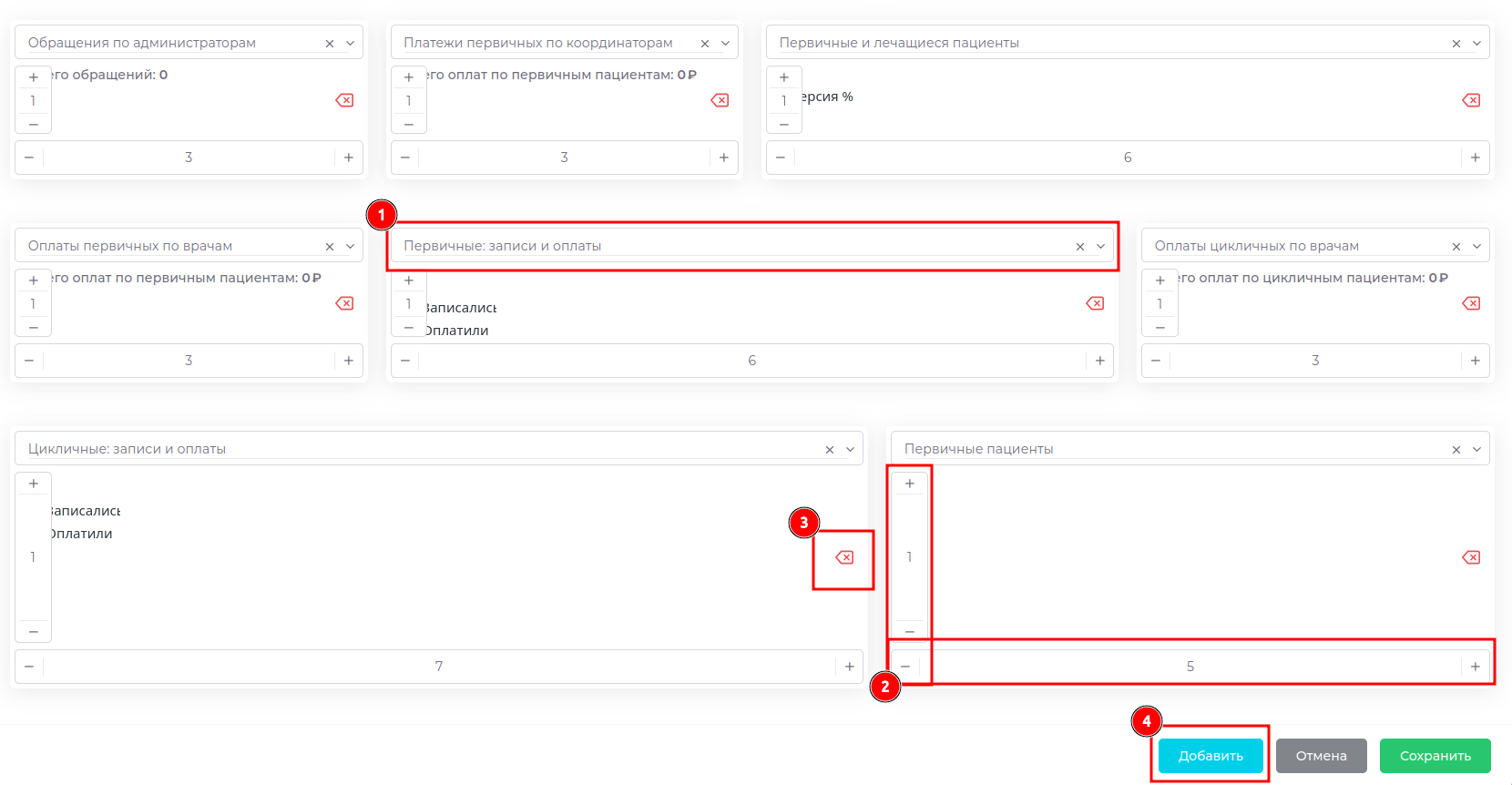Save changes with the Сохранить button
1512x785 pixels.
click(x=1435, y=755)
